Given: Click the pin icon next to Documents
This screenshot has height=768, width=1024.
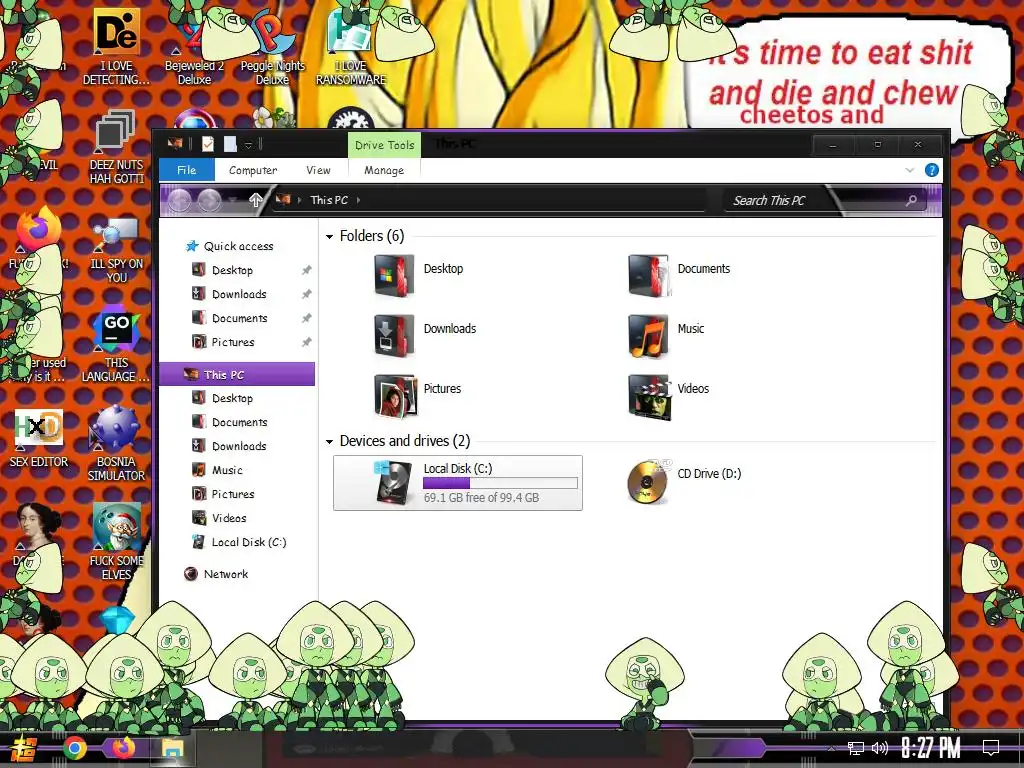Looking at the screenshot, I should pos(306,318).
